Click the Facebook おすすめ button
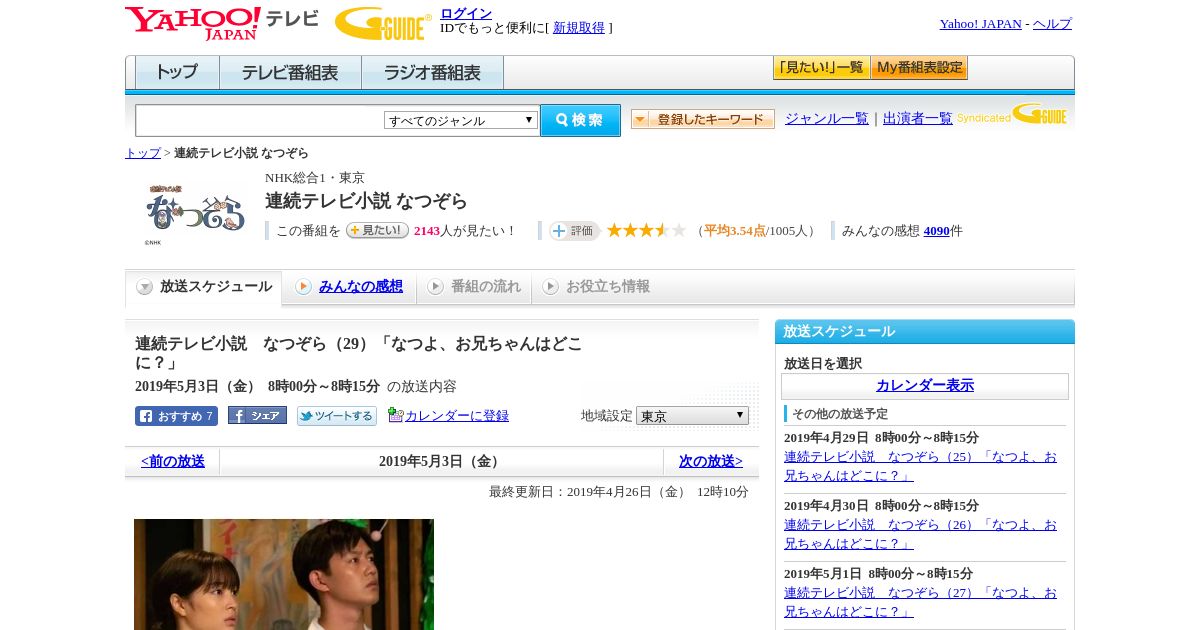The width and height of the screenshot is (1200, 630). pos(176,416)
